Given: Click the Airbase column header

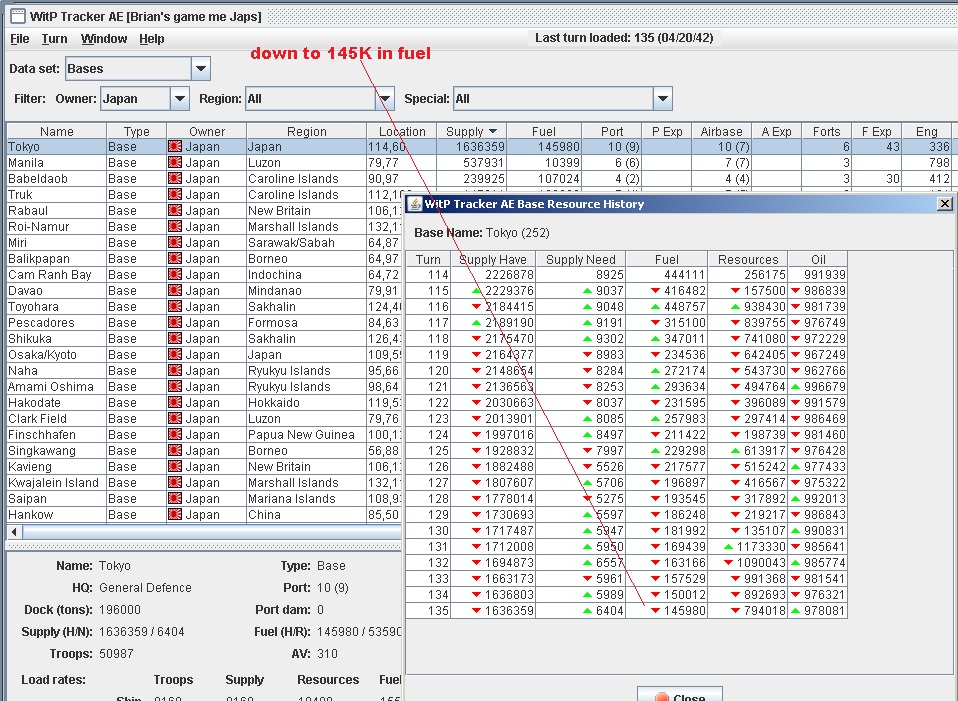Looking at the screenshot, I should coord(721,131).
